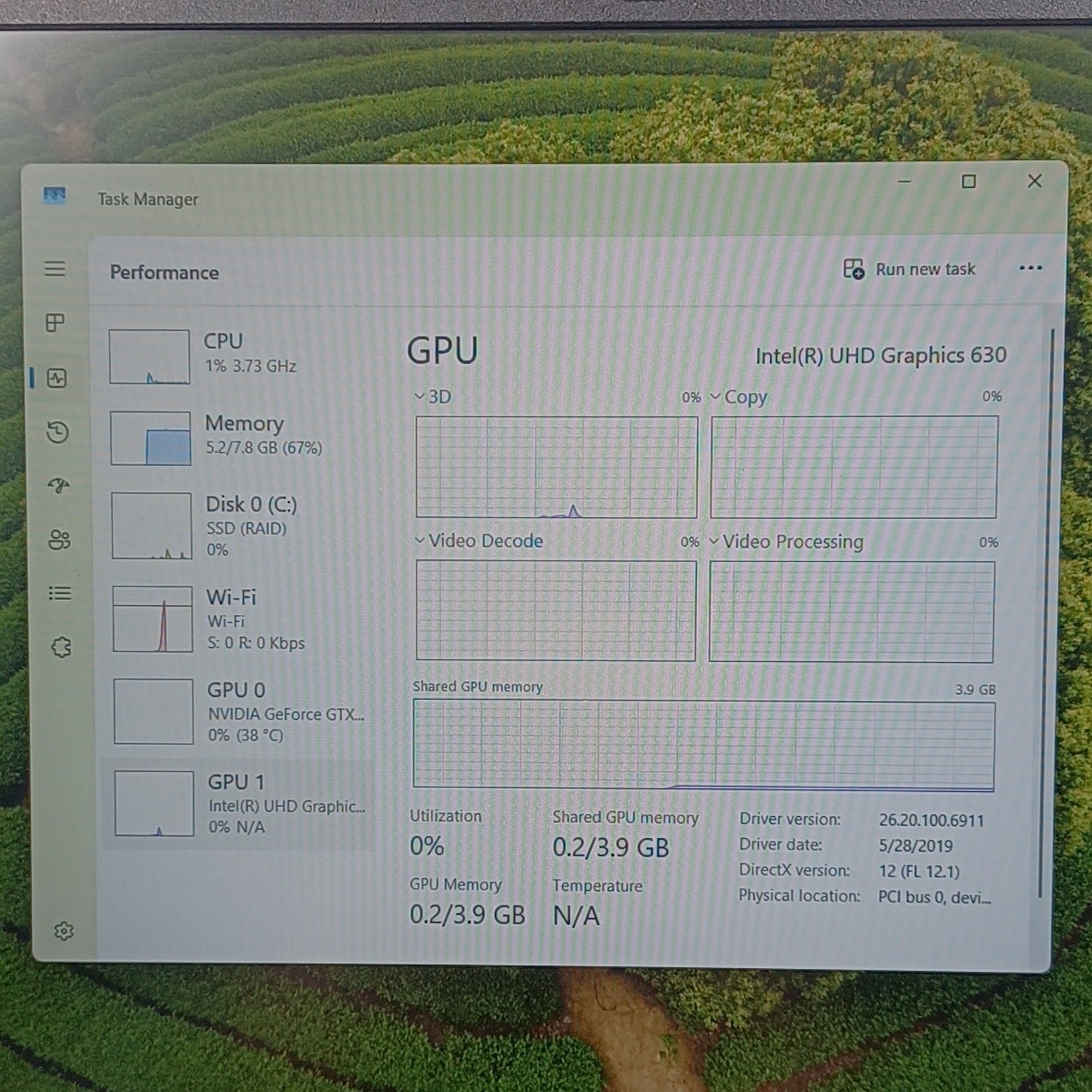Maximize the Task Manager window
The width and height of the screenshot is (1092, 1092).
tap(969, 181)
